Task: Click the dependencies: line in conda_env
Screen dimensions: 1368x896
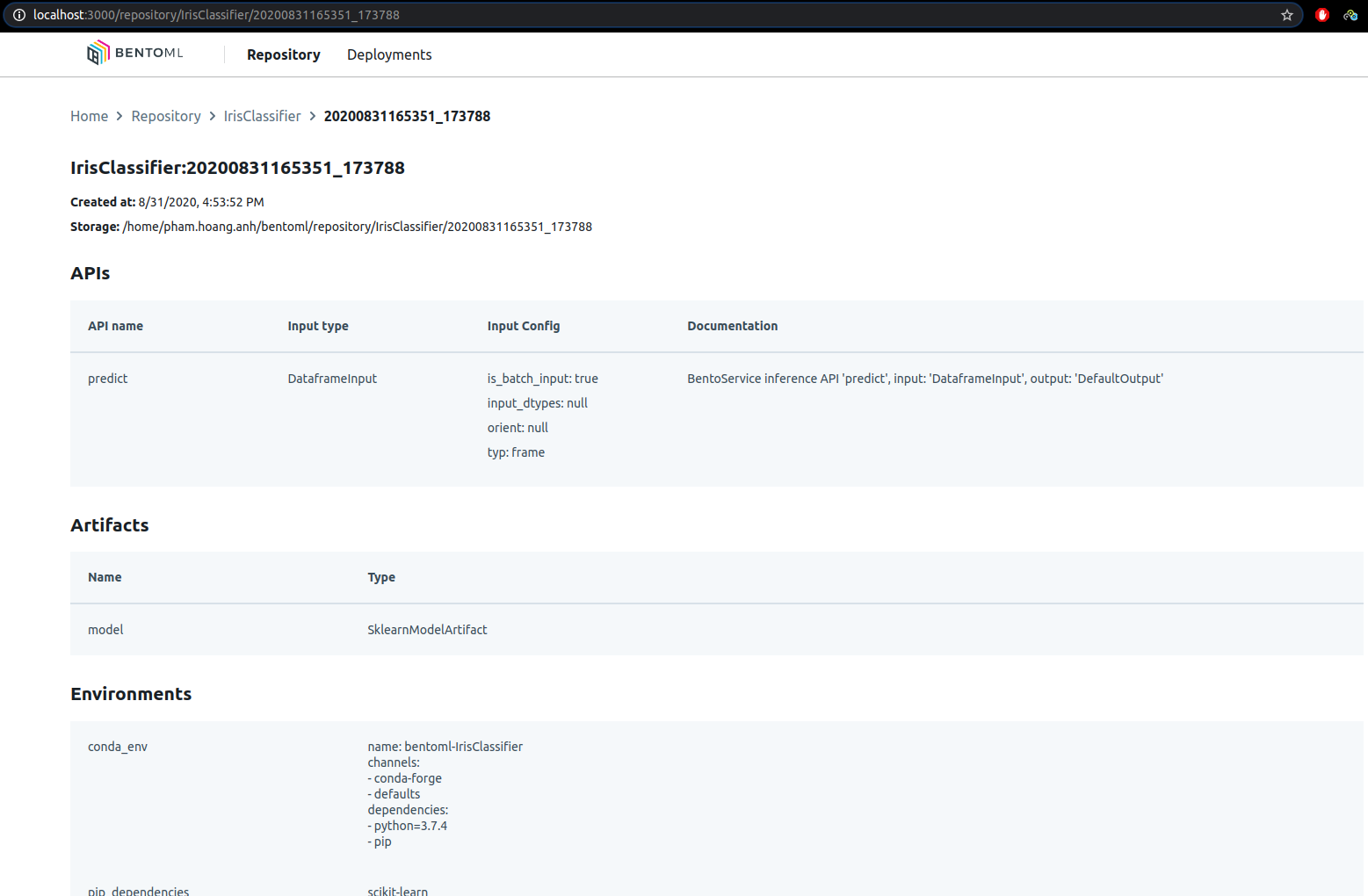Action: pyautogui.click(x=408, y=810)
